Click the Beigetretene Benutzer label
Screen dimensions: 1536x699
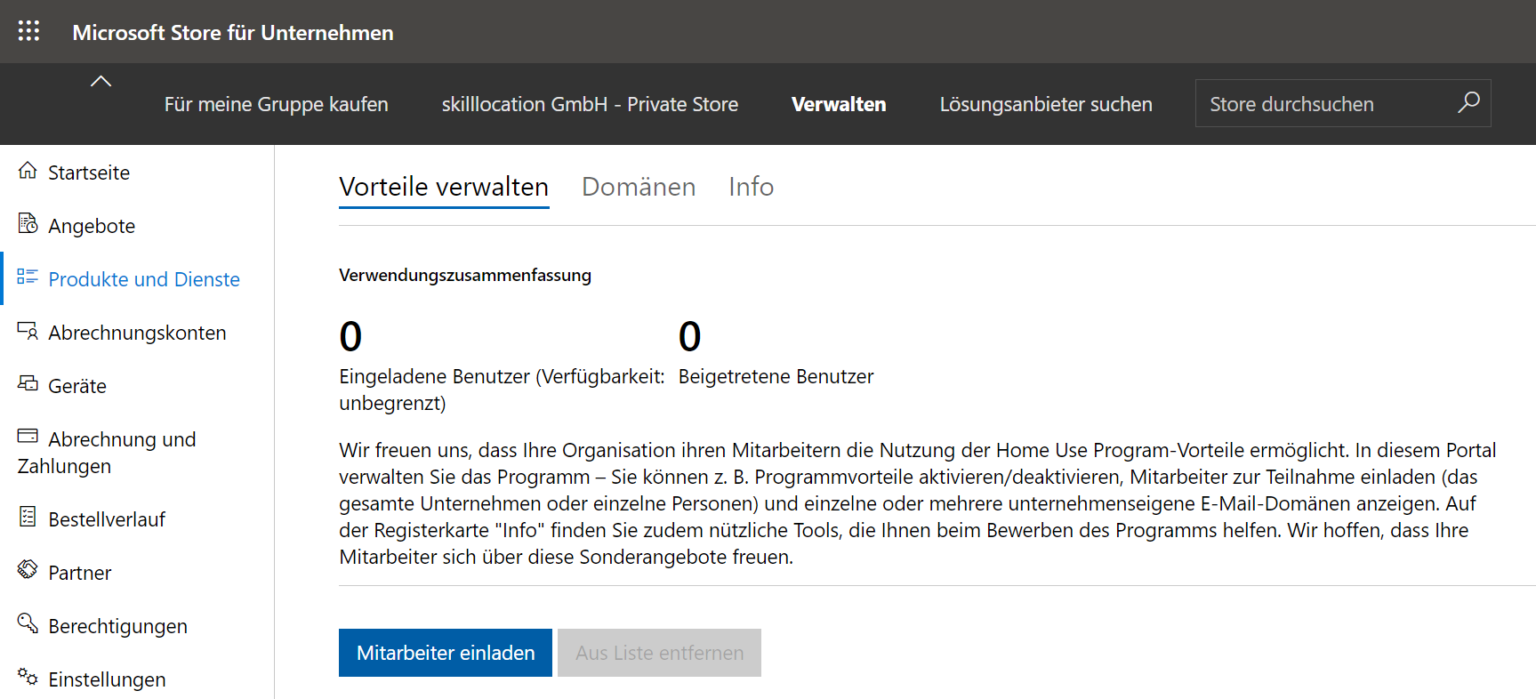point(776,377)
